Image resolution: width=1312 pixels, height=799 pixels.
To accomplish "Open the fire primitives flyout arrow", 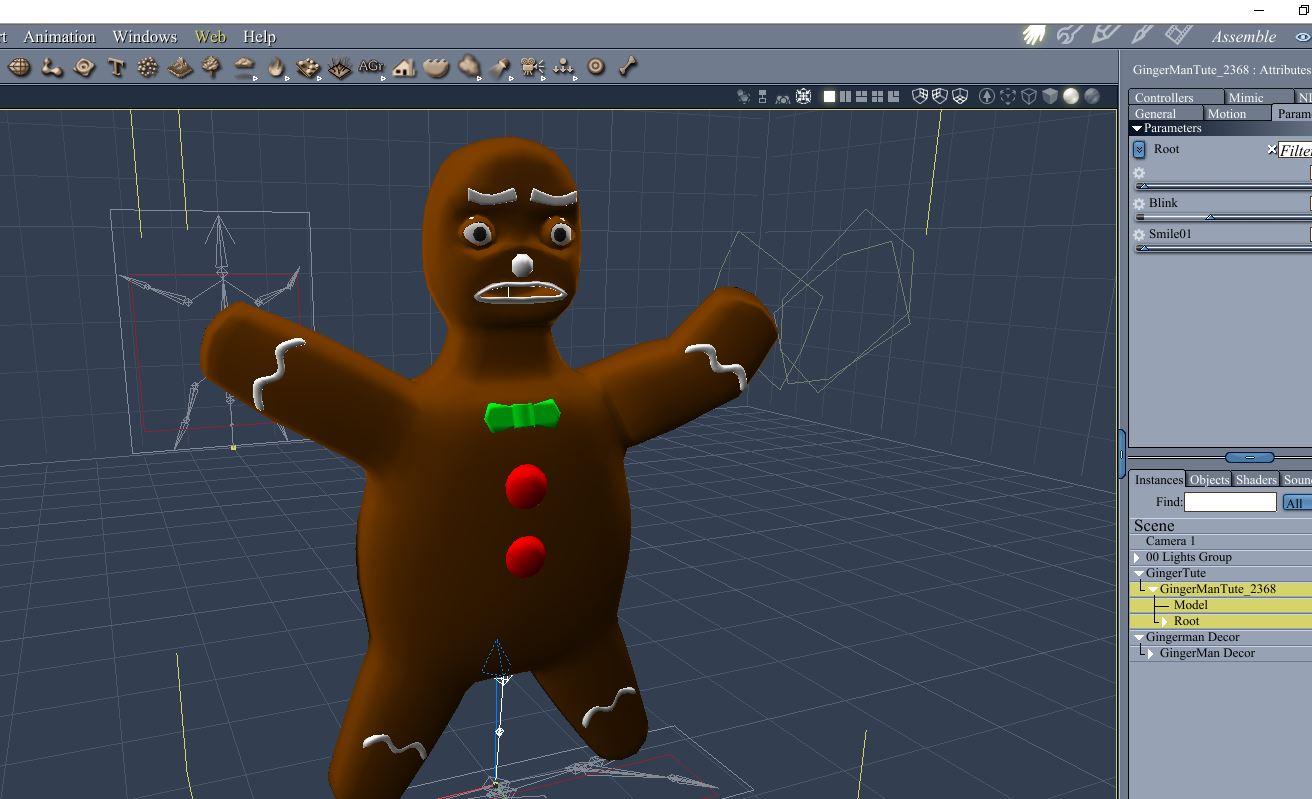I will (x=287, y=77).
